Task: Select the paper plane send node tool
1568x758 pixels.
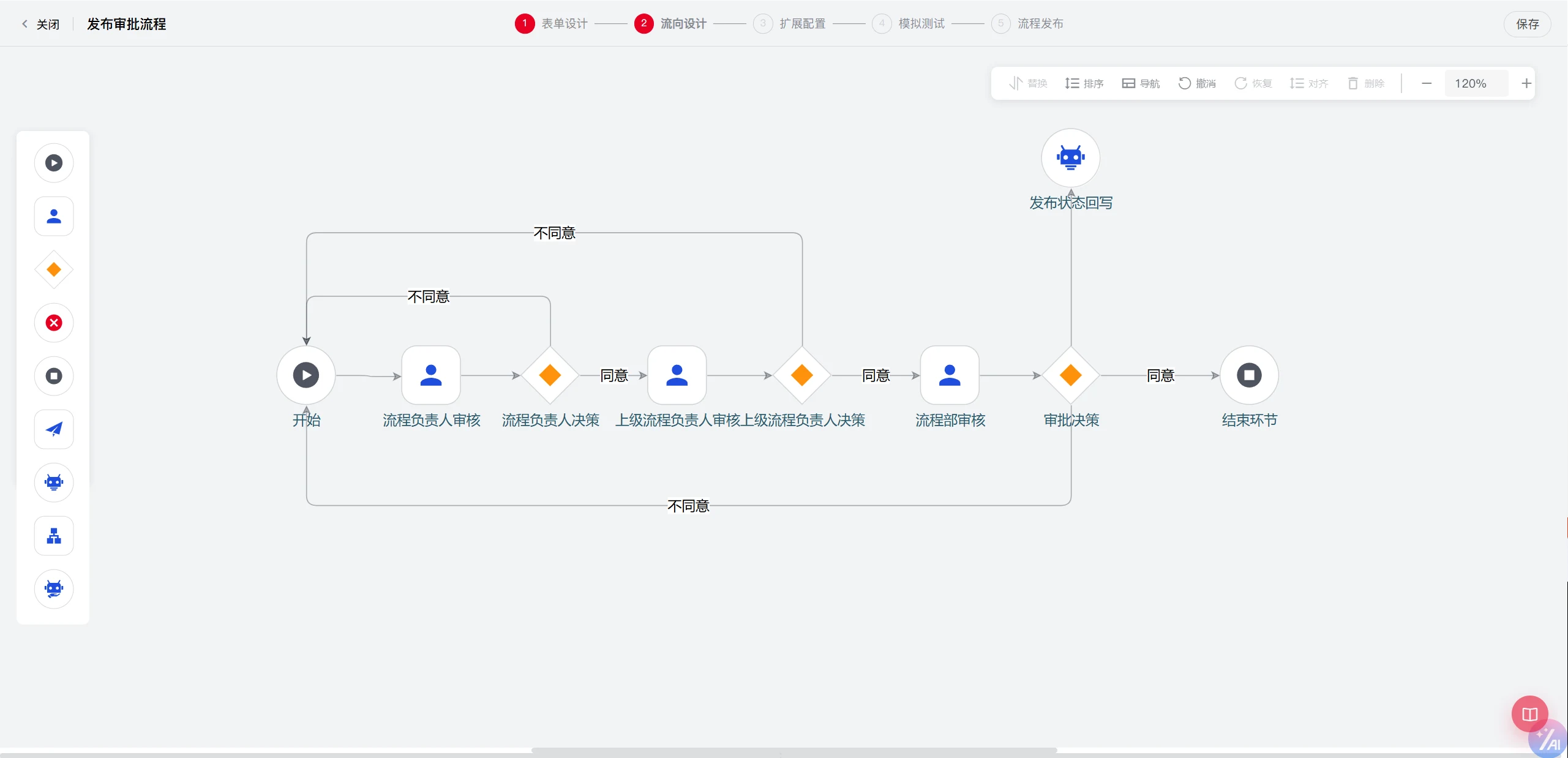Action: (54, 429)
